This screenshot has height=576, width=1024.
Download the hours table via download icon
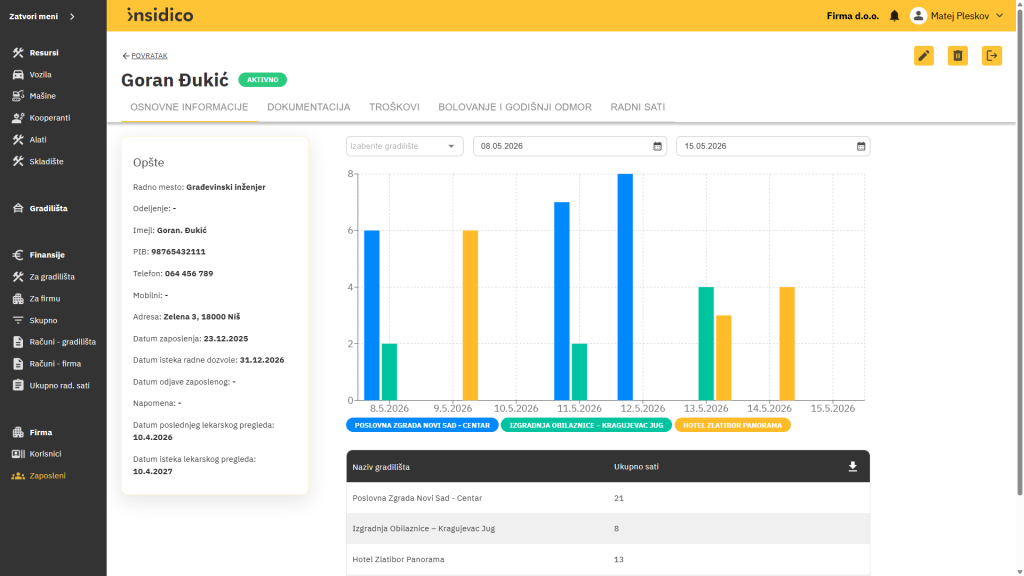852,466
